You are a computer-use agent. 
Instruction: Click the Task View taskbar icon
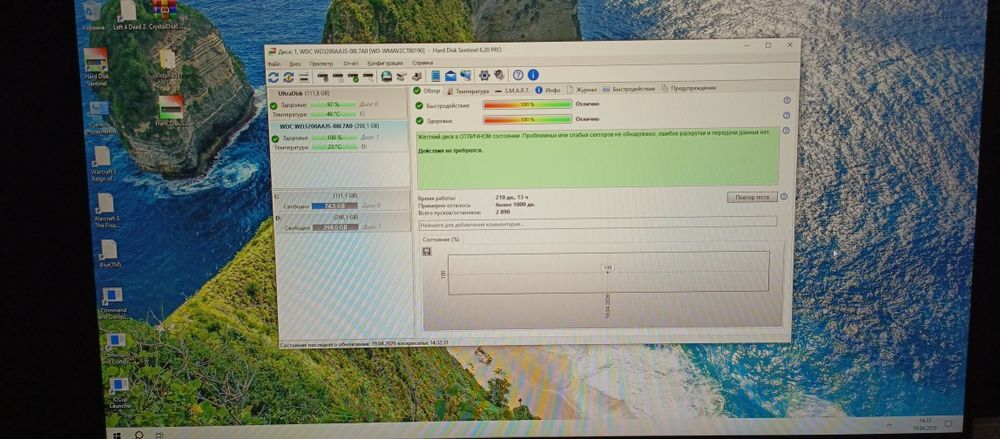tap(159, 435)
